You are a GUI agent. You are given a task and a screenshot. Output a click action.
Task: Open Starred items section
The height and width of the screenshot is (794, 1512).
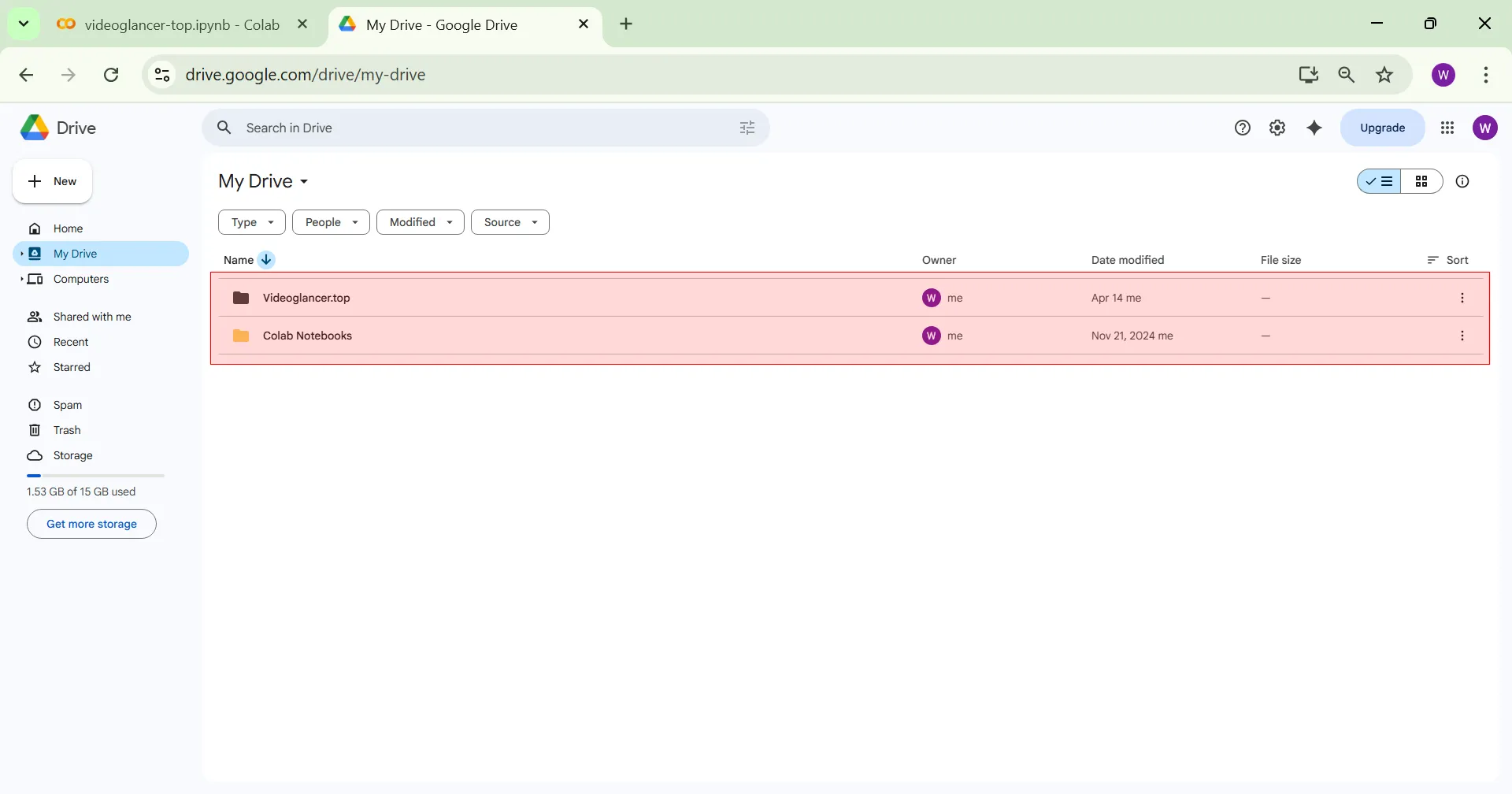point(101,367)
